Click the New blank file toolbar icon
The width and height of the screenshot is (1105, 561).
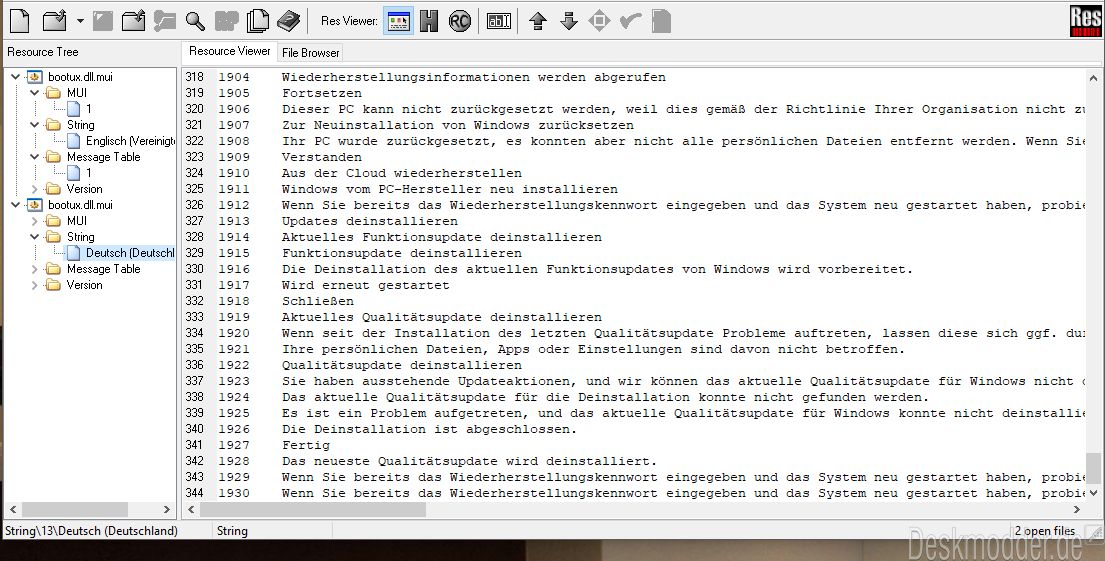click(20, 21)
